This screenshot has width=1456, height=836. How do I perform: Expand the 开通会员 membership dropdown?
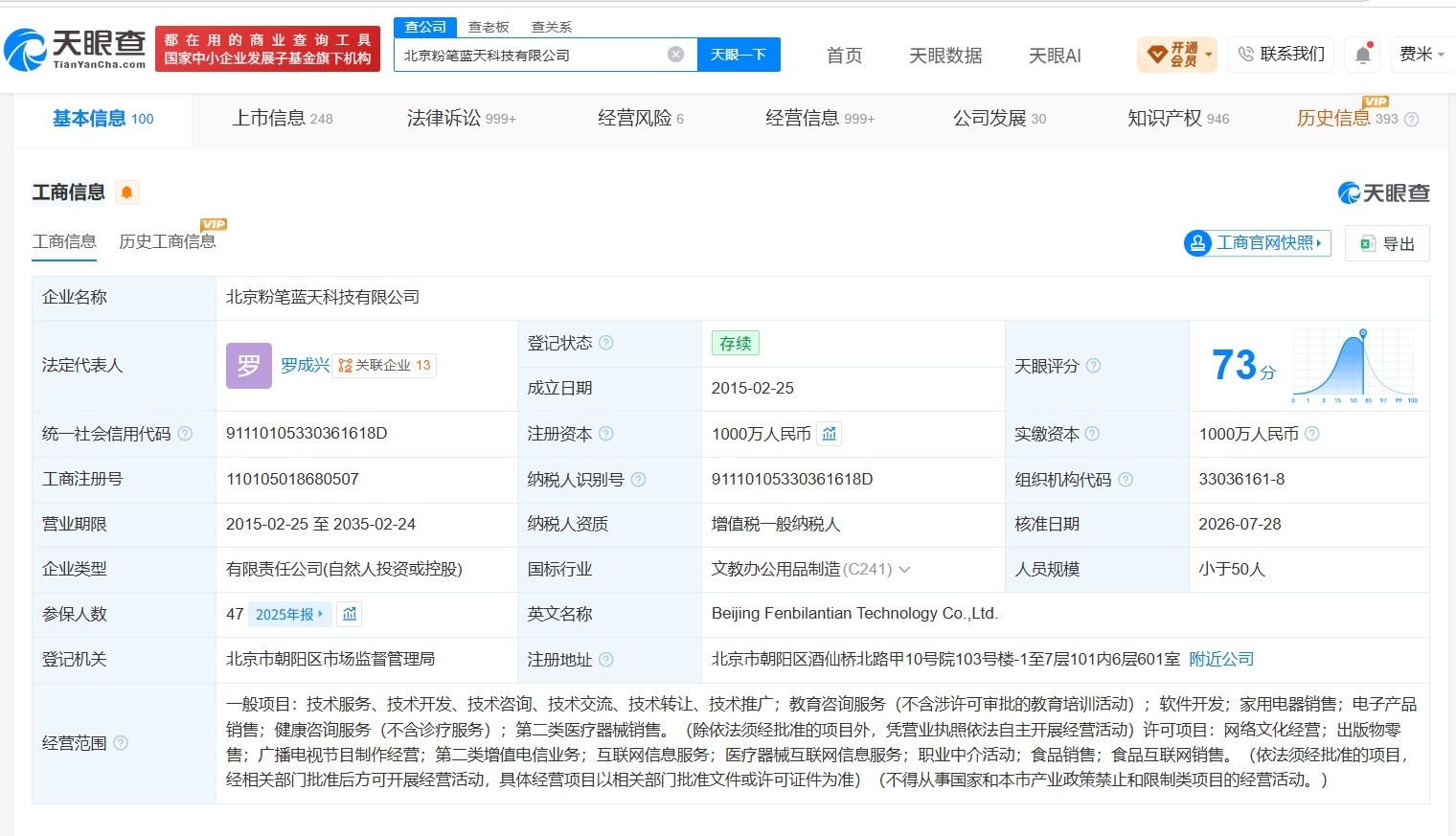1177,55
